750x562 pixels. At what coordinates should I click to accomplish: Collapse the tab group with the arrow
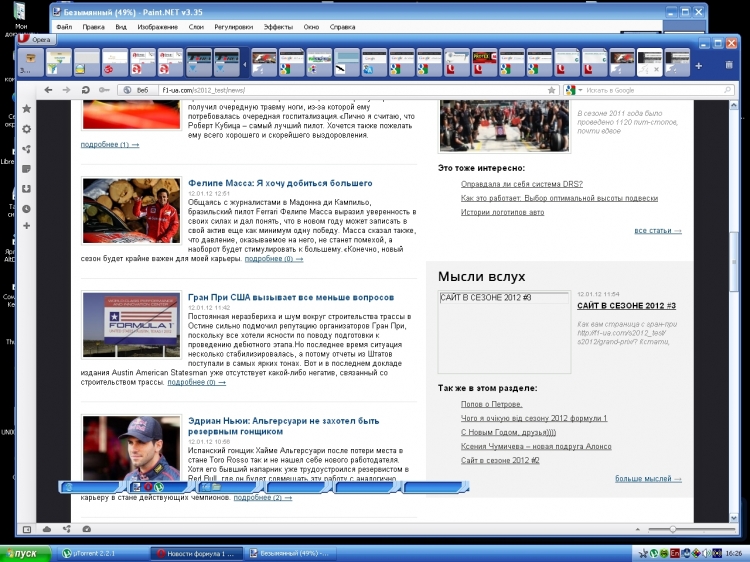pyautogui.click(x=244, y=64)
